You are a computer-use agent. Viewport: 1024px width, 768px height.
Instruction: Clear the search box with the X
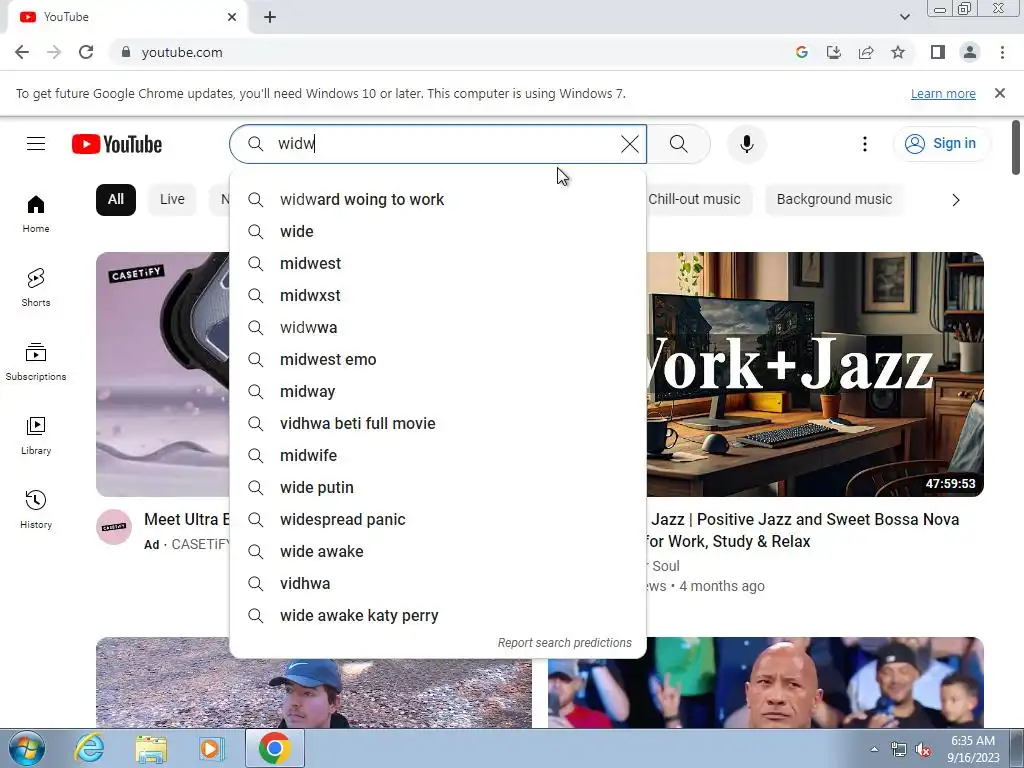point(630,144)
